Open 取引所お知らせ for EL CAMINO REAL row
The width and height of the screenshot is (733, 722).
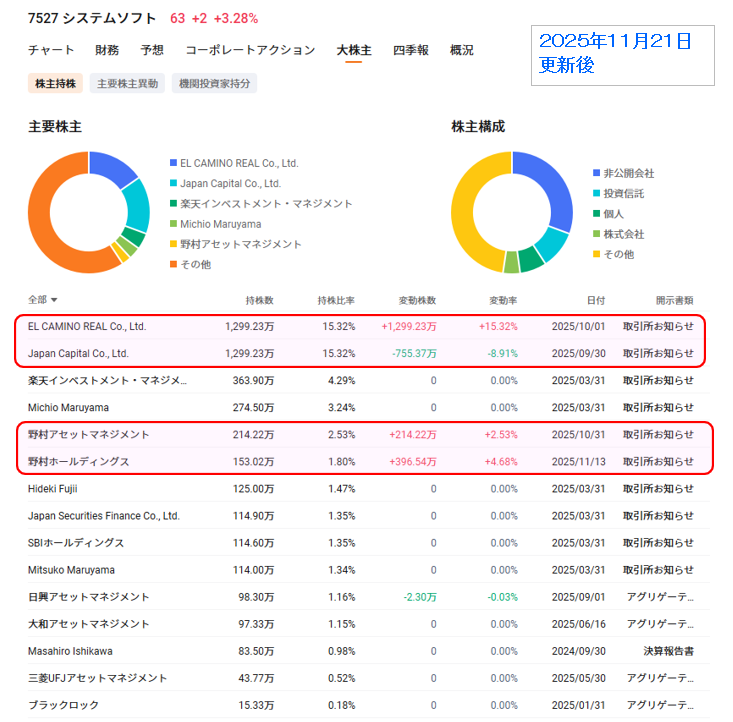[657, 326]
